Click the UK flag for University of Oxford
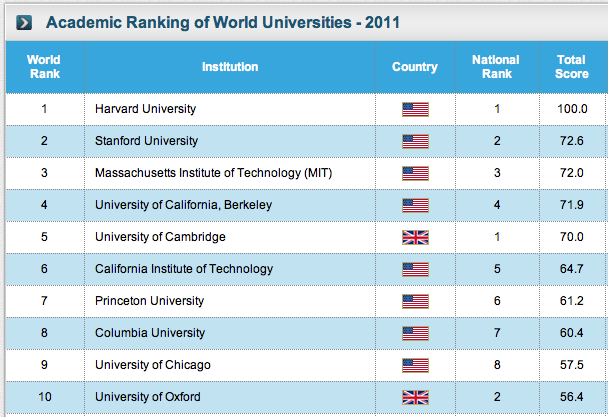 click(415, 397)
